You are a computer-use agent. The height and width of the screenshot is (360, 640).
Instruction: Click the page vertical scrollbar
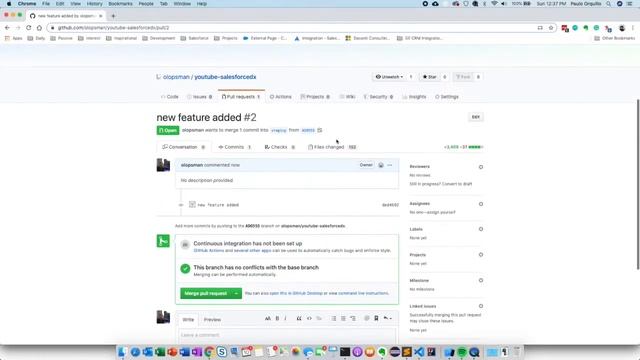coord(638,184)
